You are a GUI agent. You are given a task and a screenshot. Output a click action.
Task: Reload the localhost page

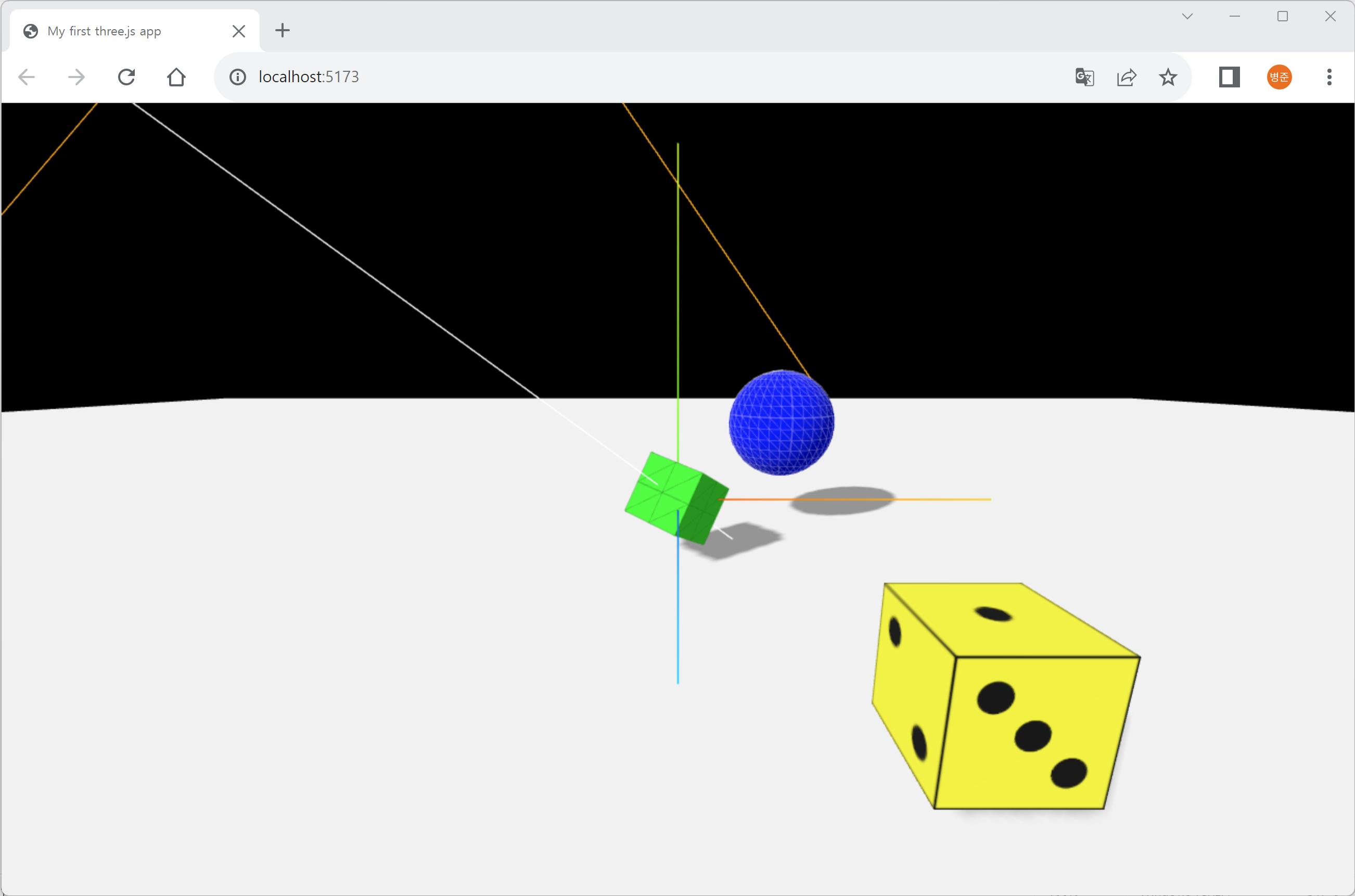[x=126, y=76]
